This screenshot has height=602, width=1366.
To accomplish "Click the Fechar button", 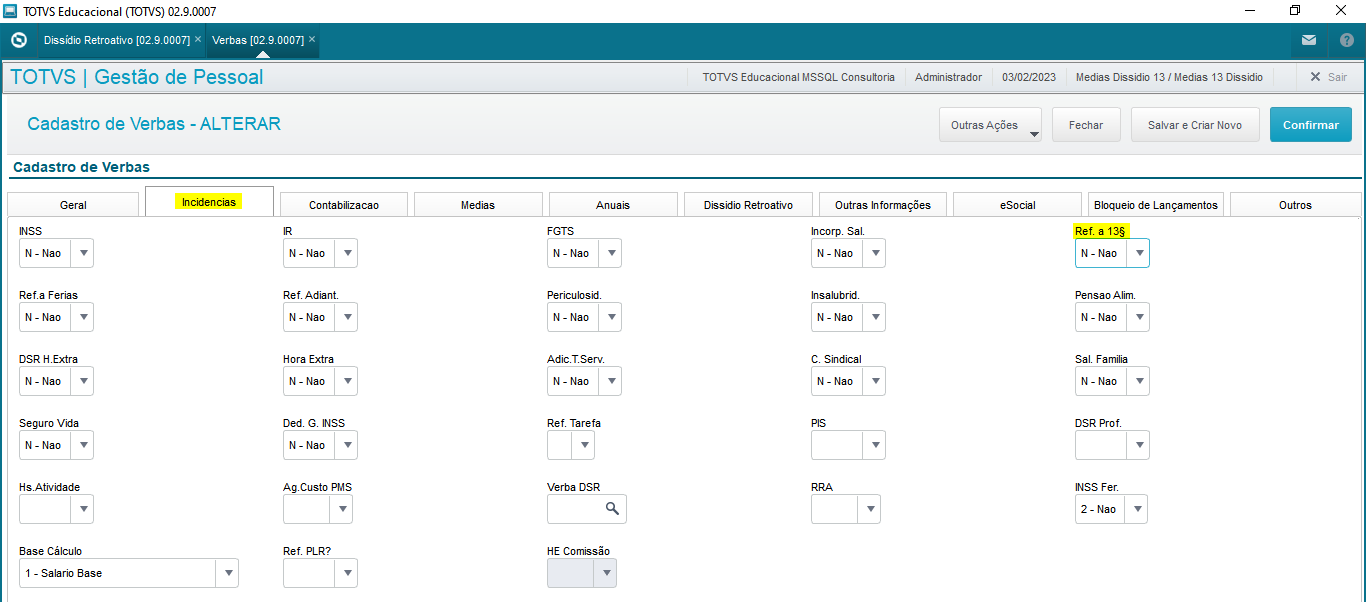I will click(x=1086, y=125).
